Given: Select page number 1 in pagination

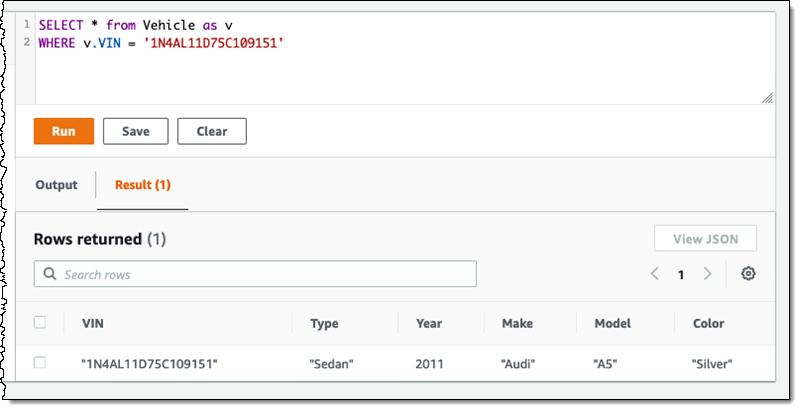Looking at the screenshot, I should coord(681,274).
